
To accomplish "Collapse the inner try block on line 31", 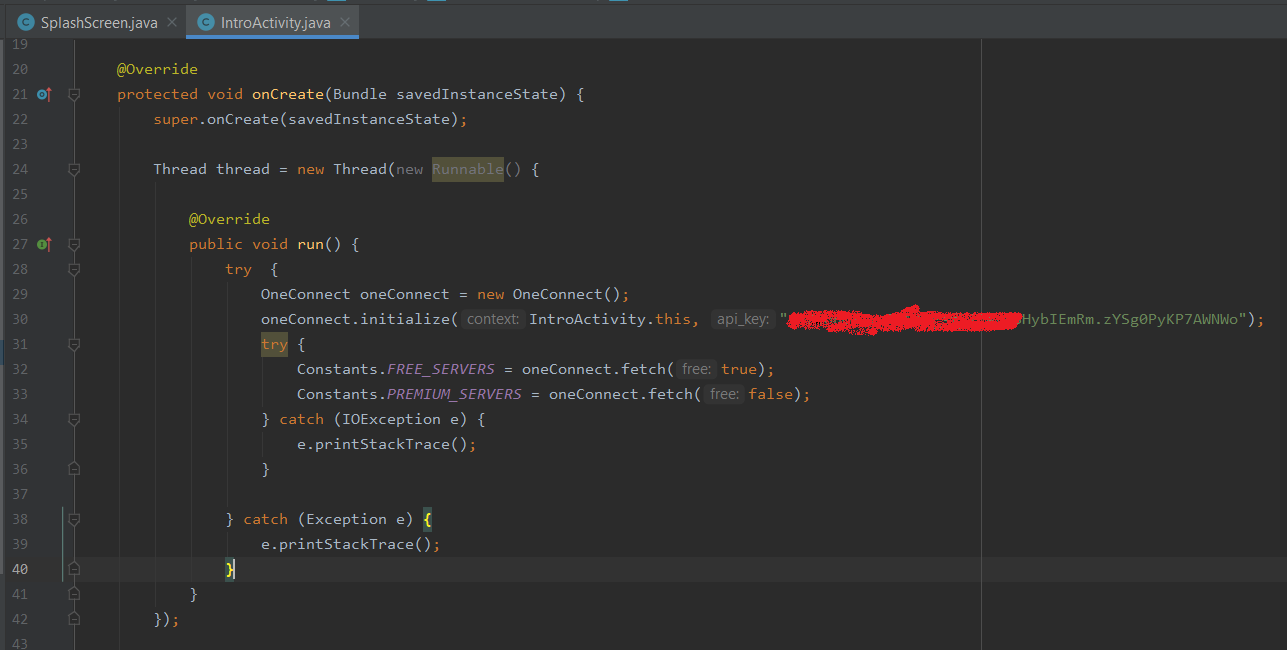I will coord(74,344).
